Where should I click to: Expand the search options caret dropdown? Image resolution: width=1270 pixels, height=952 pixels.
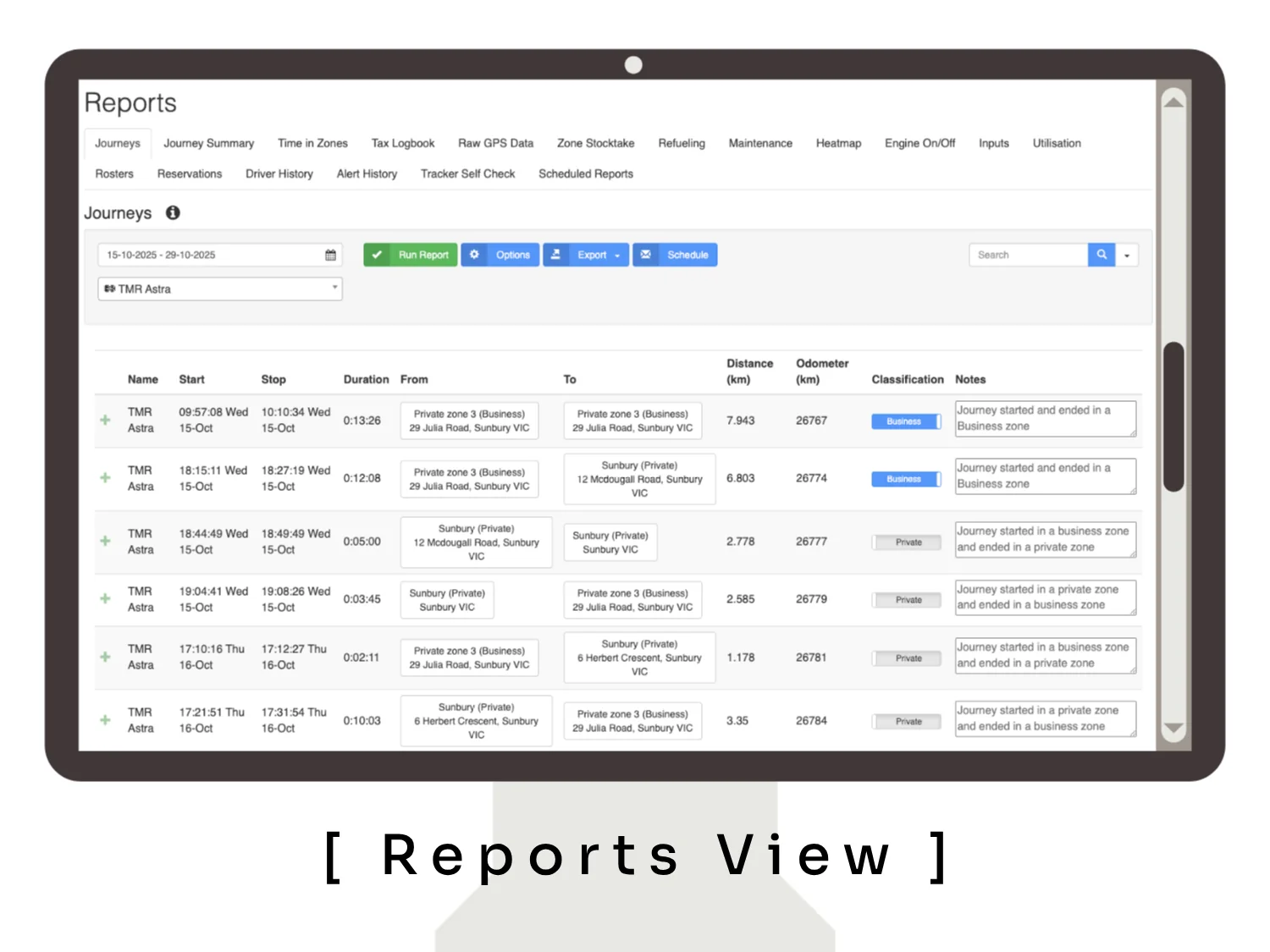[1127, 255]
